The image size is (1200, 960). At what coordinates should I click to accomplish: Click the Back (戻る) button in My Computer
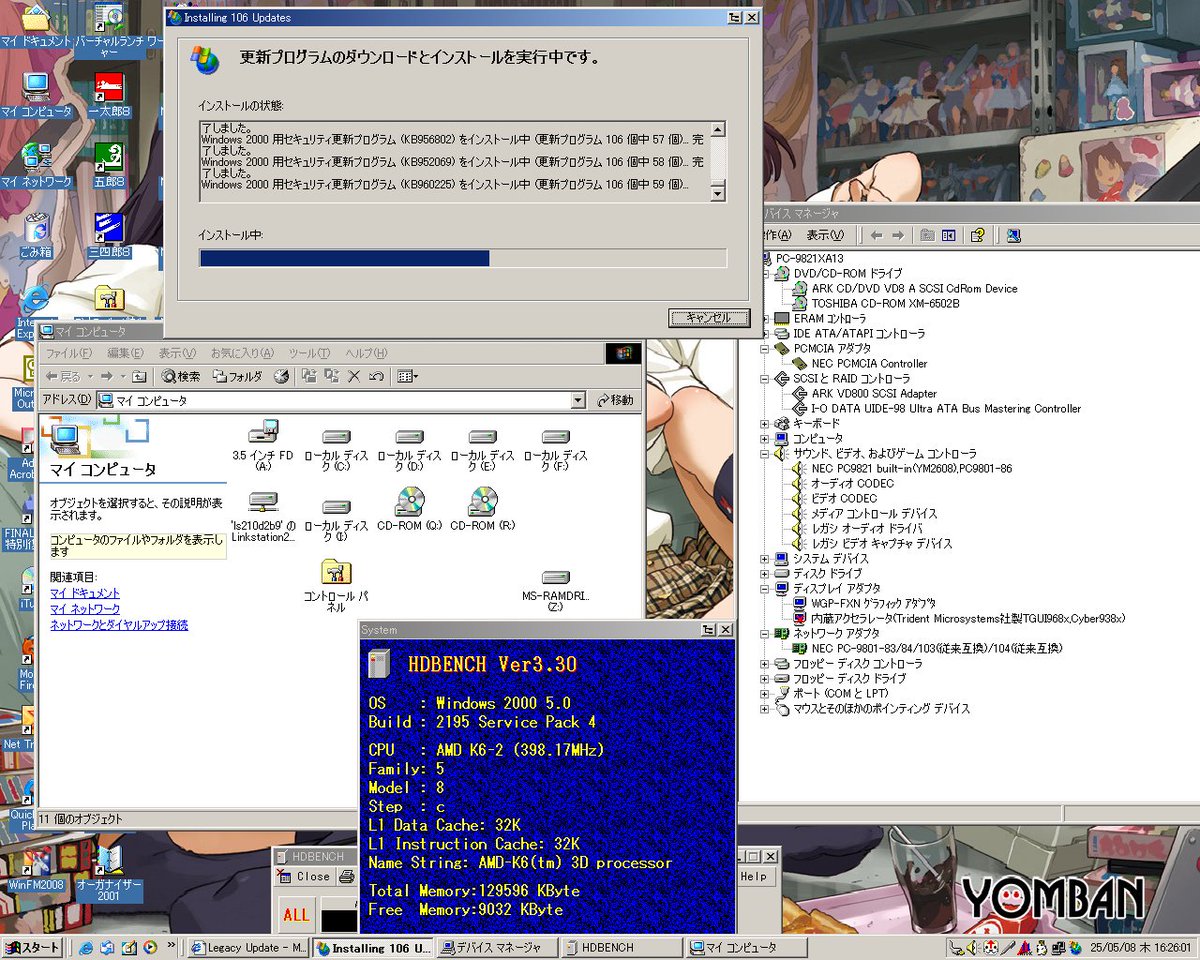64,376
